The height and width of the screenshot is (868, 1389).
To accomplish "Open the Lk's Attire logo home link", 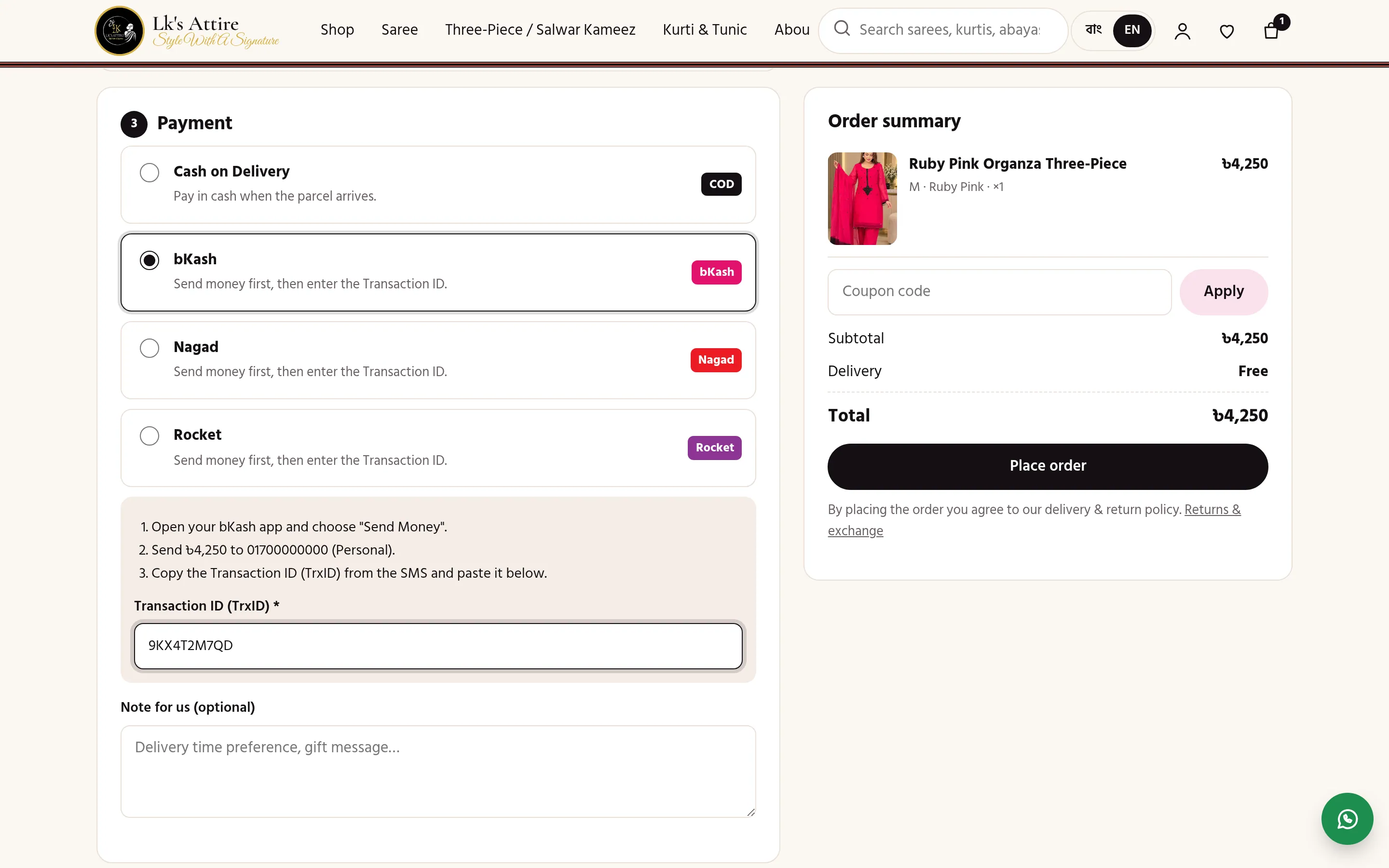I will pyautogui.click(x=187, y=30).
